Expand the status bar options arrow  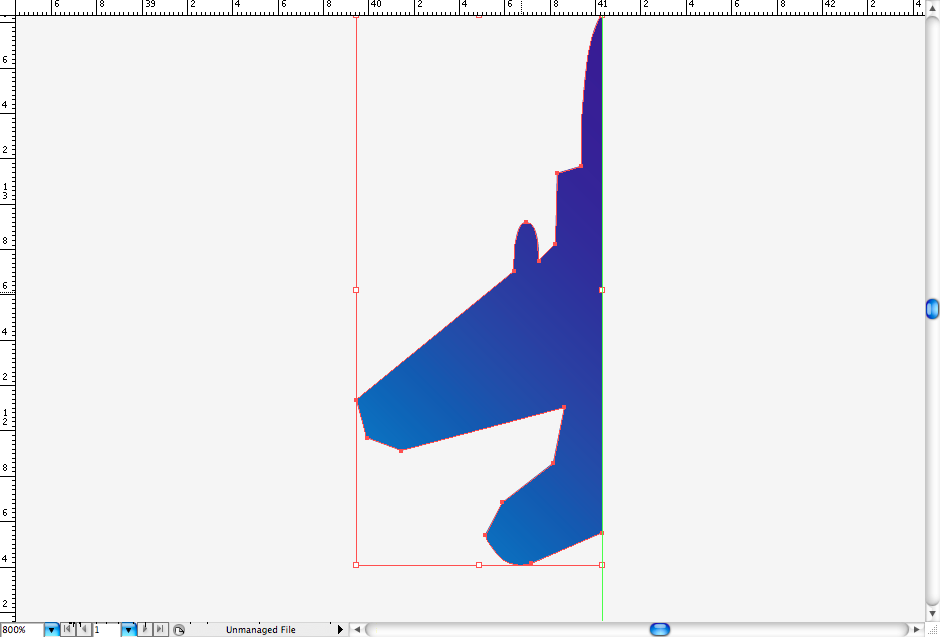[x=340, y=630]
